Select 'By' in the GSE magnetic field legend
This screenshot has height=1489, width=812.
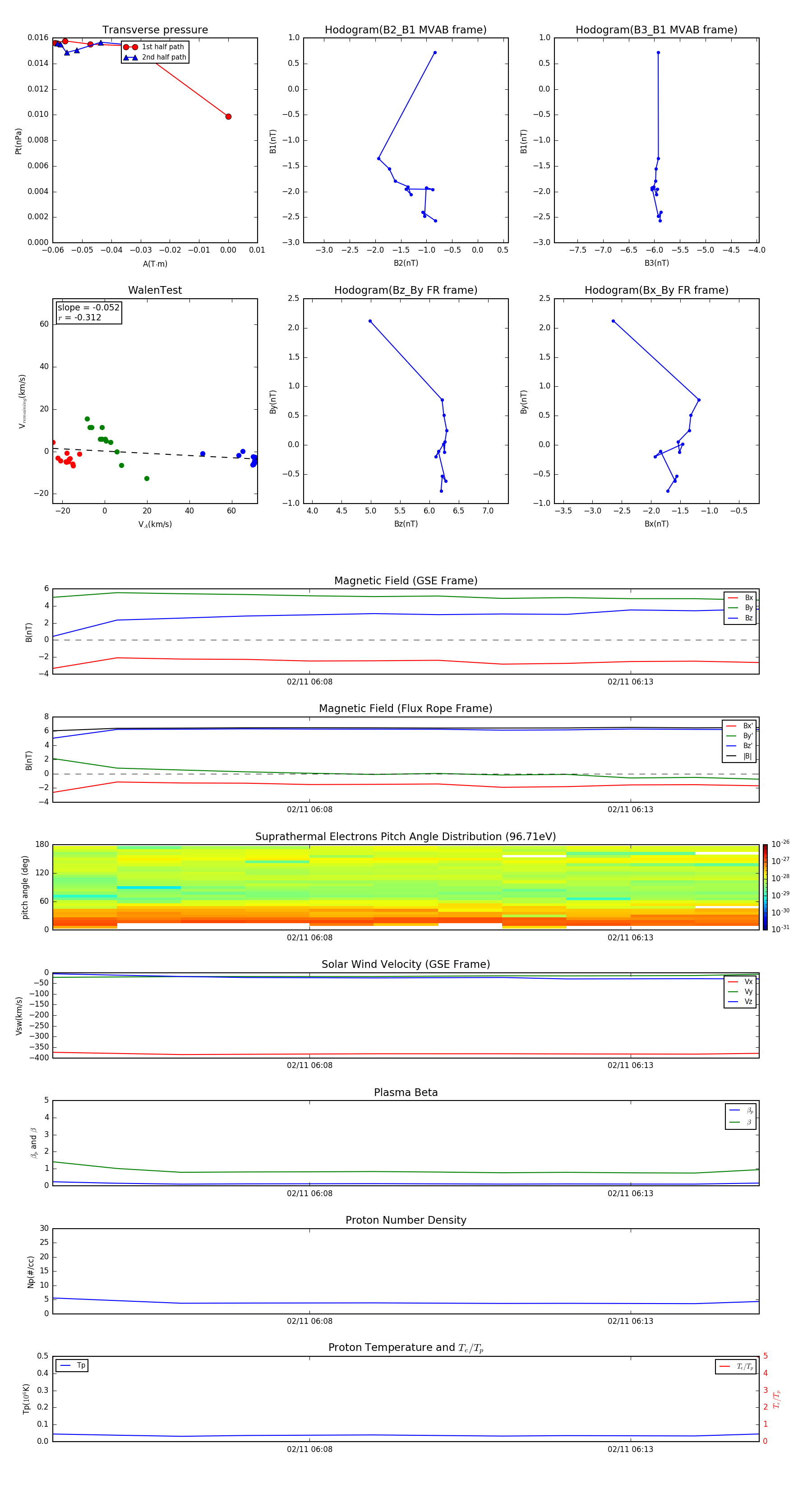pyautogui.click(x=740, y=607)
